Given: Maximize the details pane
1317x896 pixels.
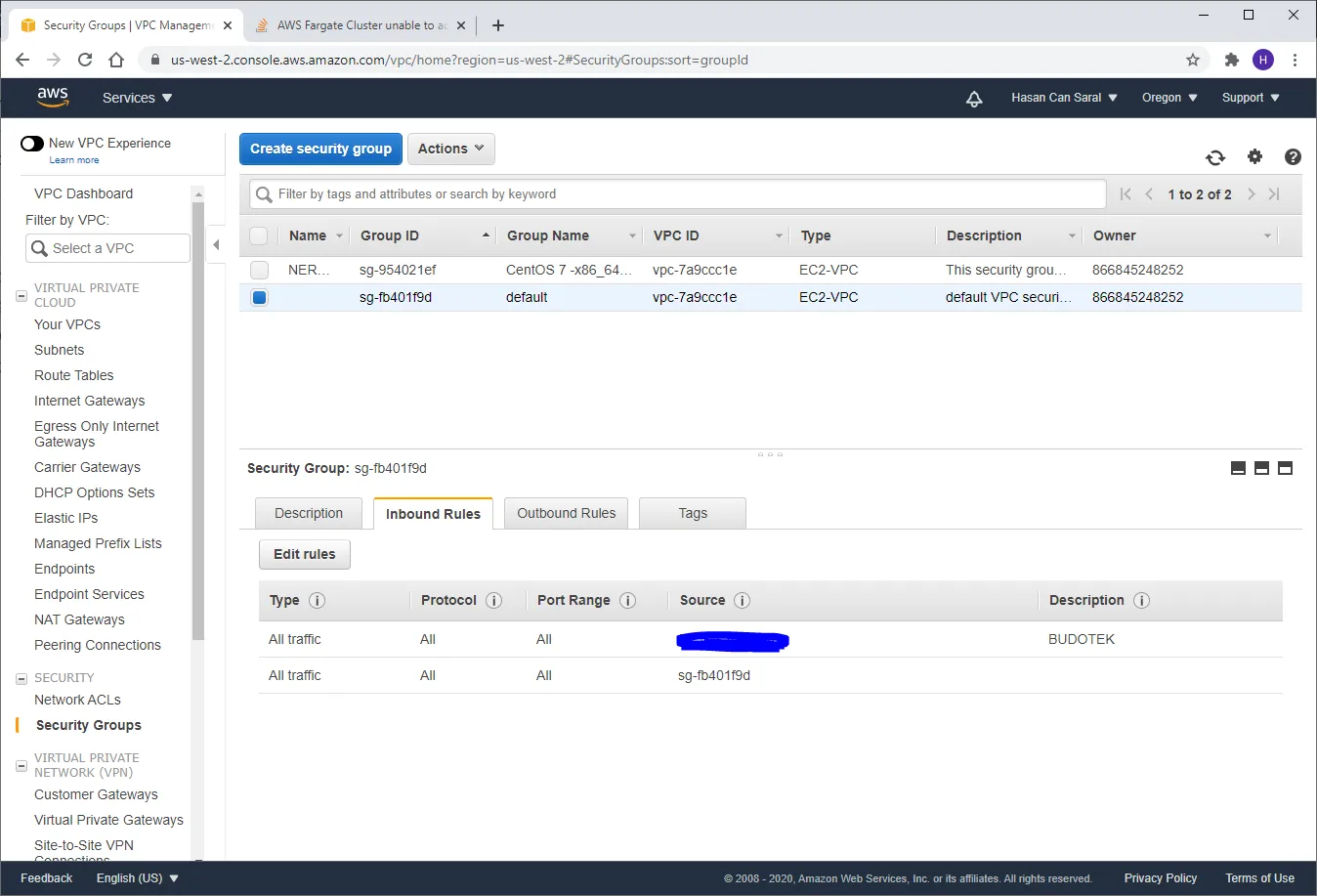Looking at the screenshot, I should [x=1285, y=468].
